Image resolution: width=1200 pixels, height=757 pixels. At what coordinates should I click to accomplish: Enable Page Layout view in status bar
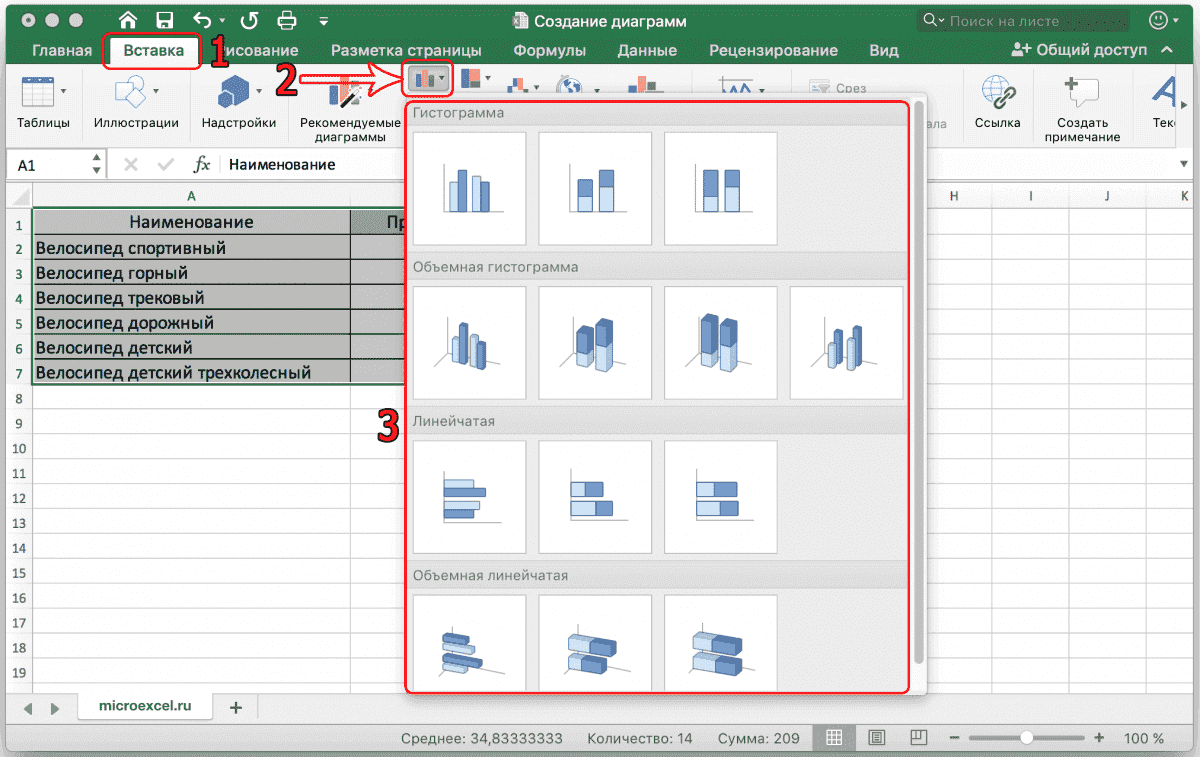tap(876, 738)
